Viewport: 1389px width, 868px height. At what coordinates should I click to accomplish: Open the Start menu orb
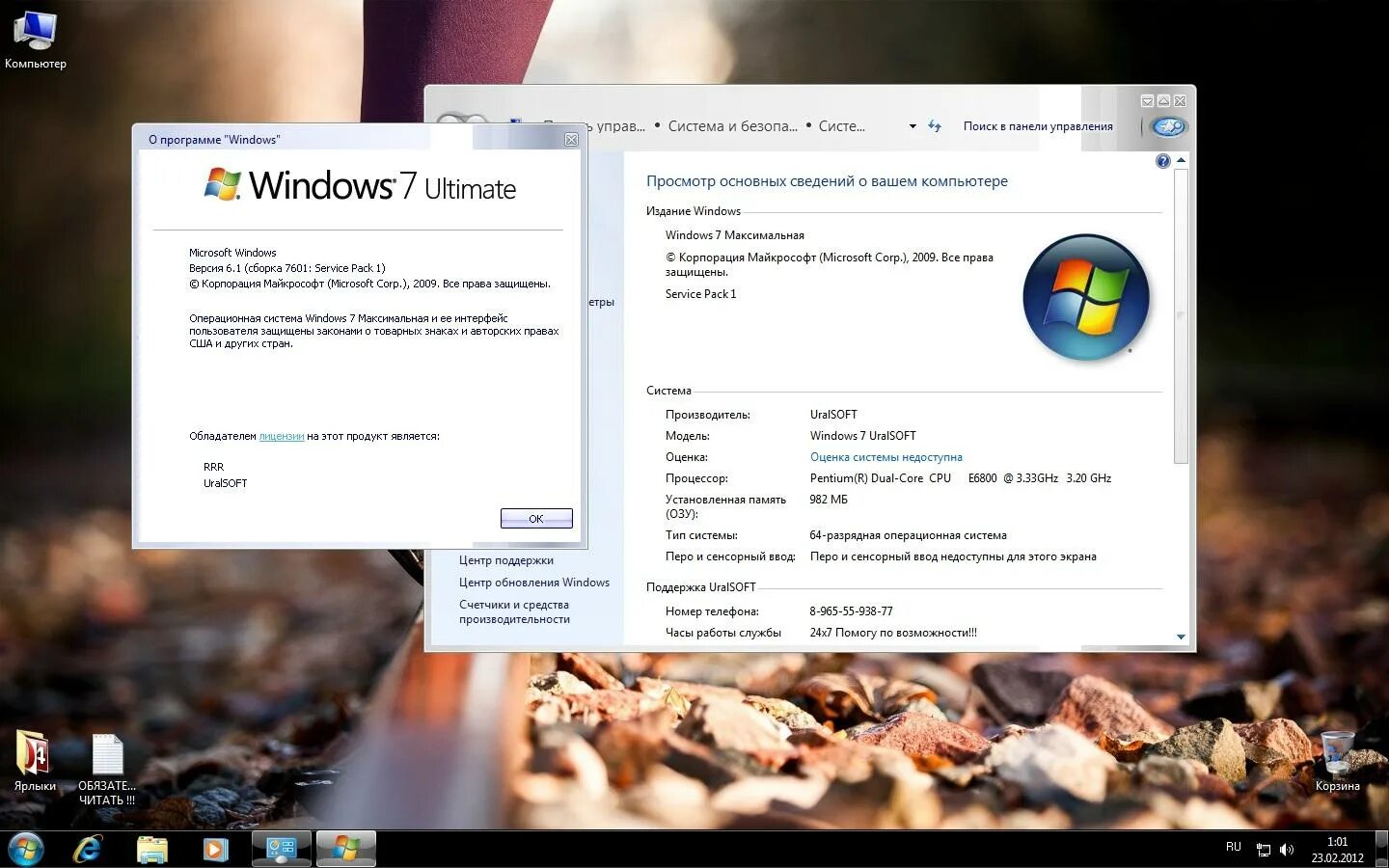tap(26, 849)
